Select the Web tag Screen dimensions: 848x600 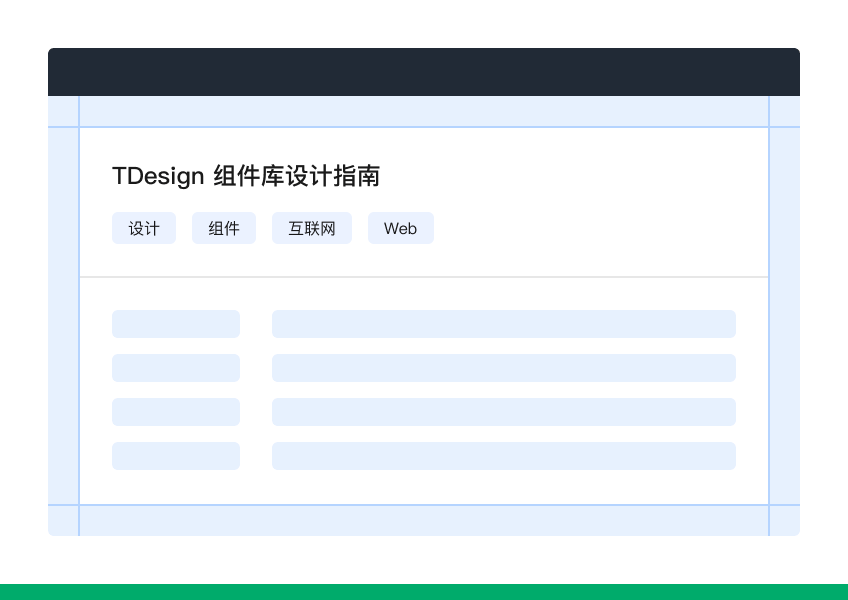[x=401, y=228]
